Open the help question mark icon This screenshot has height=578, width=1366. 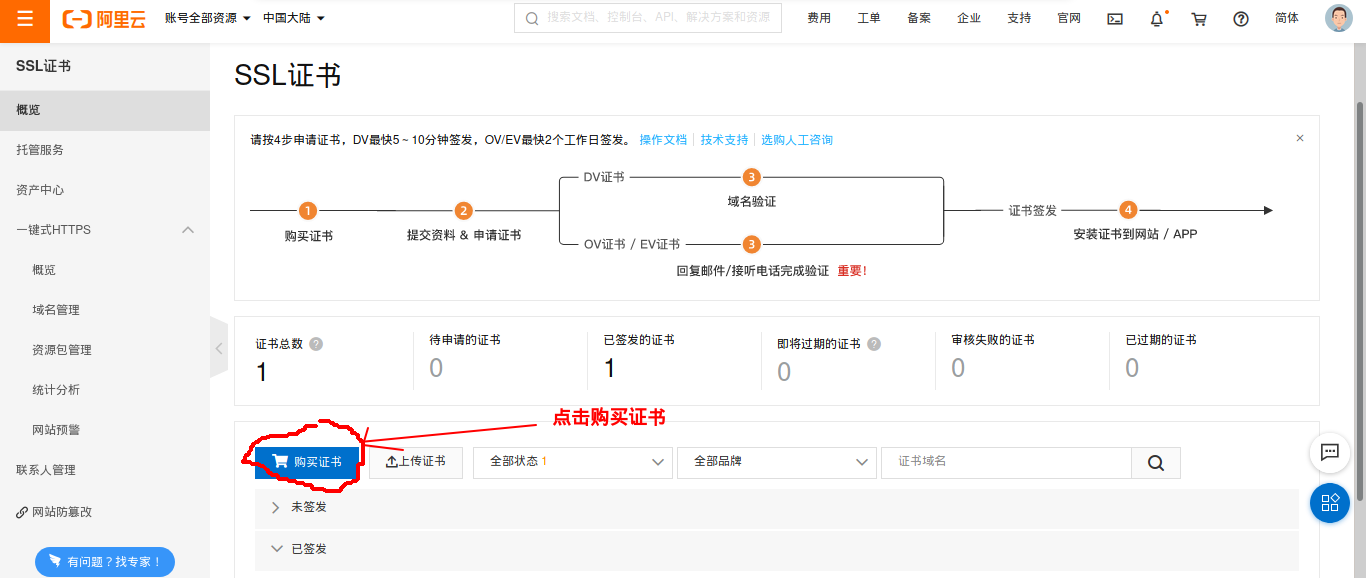[1241, 19]
